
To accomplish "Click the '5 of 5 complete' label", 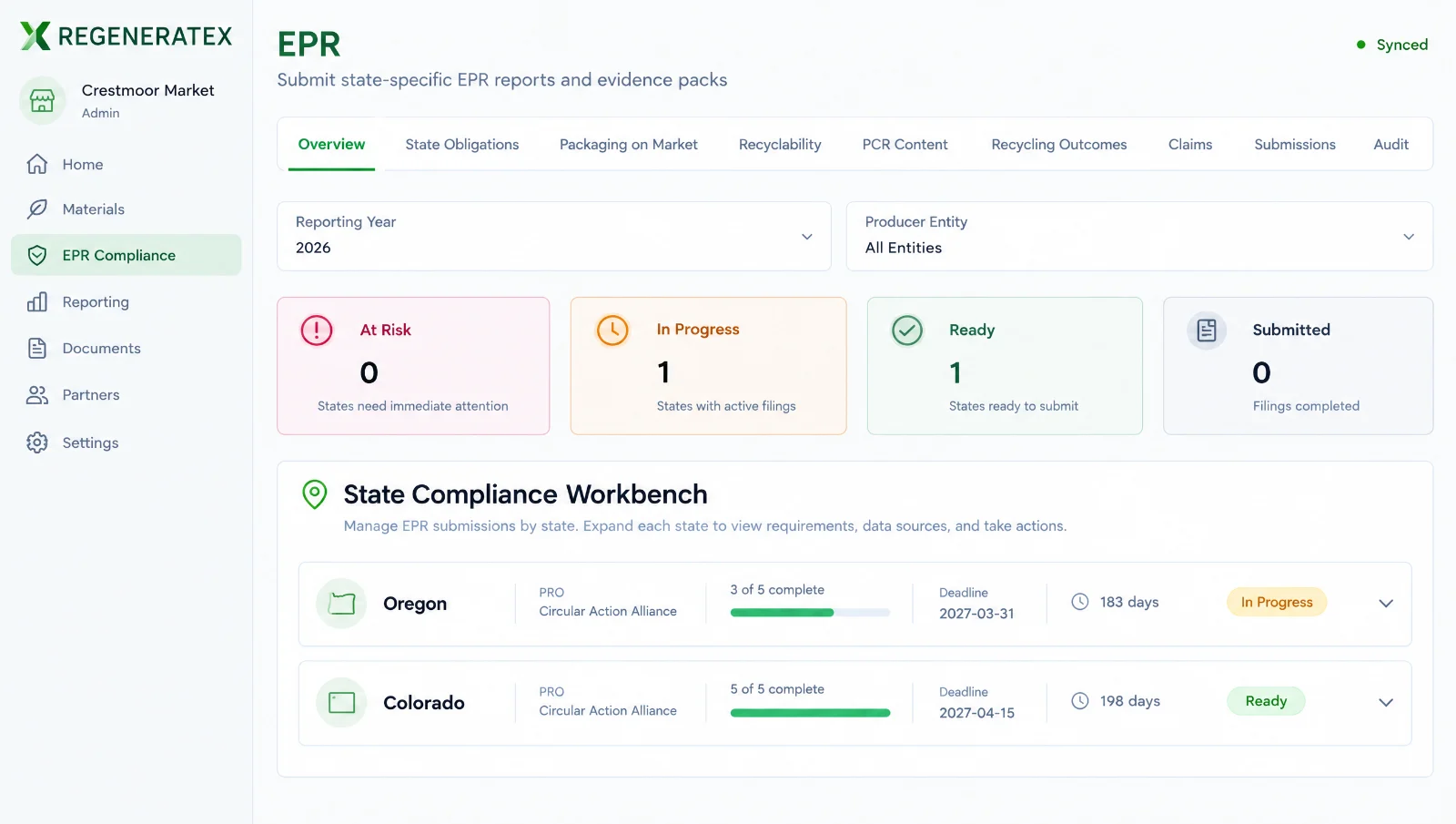I will tap(777, 689).
